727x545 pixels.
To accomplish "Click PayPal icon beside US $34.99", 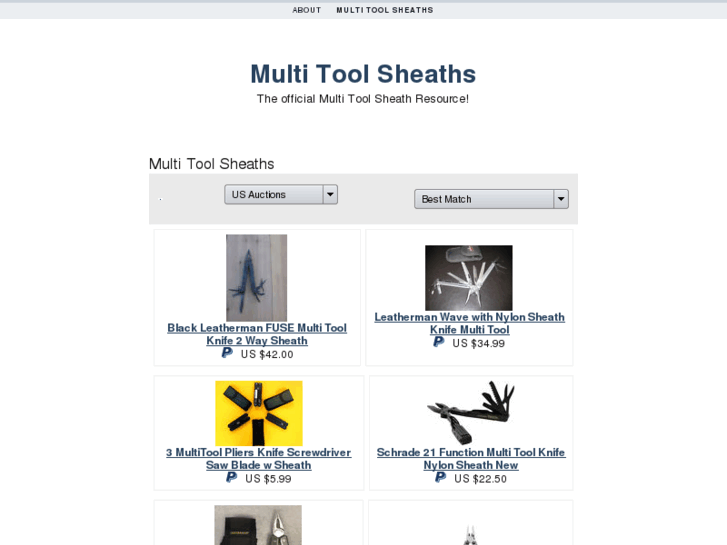I will [439, 342].
